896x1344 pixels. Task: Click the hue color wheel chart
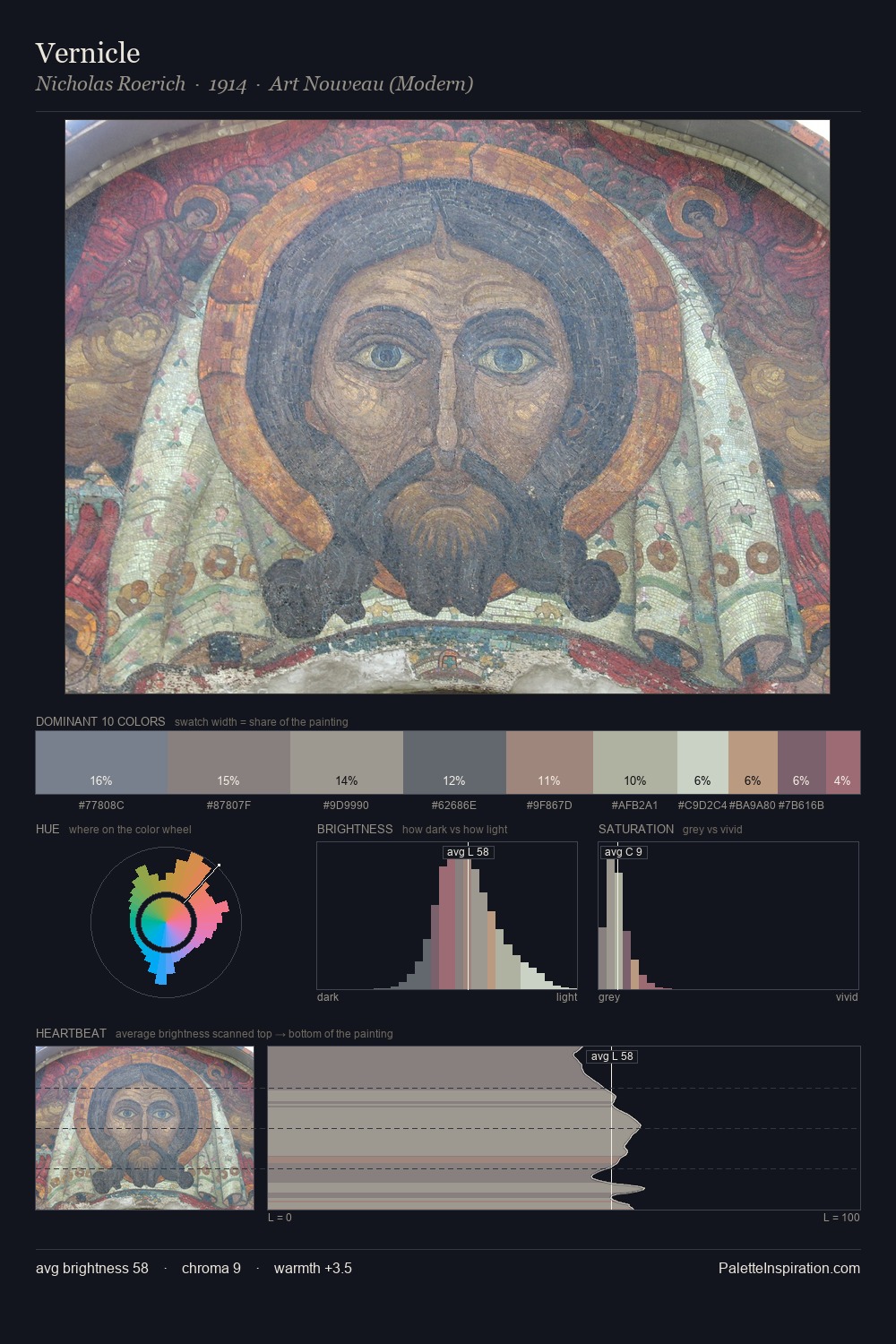[x=166, y=921]
